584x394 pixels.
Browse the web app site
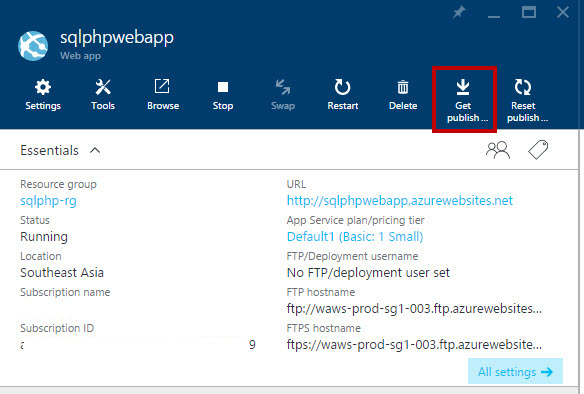163,95
